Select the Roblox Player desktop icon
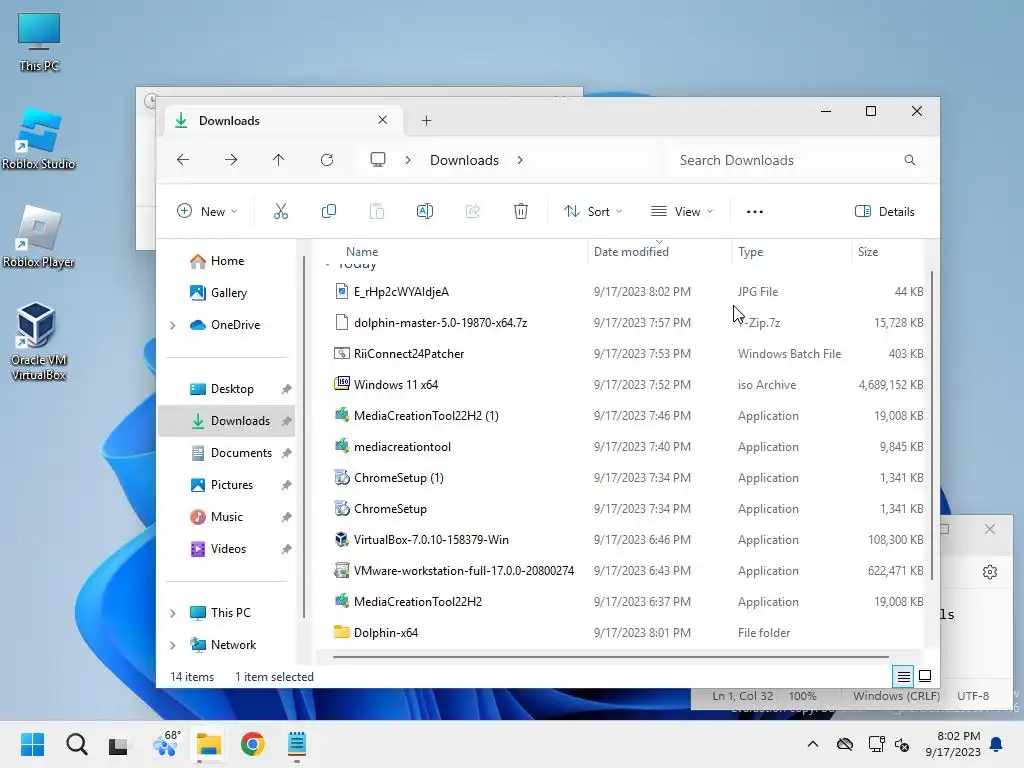 tap(38, 237)
